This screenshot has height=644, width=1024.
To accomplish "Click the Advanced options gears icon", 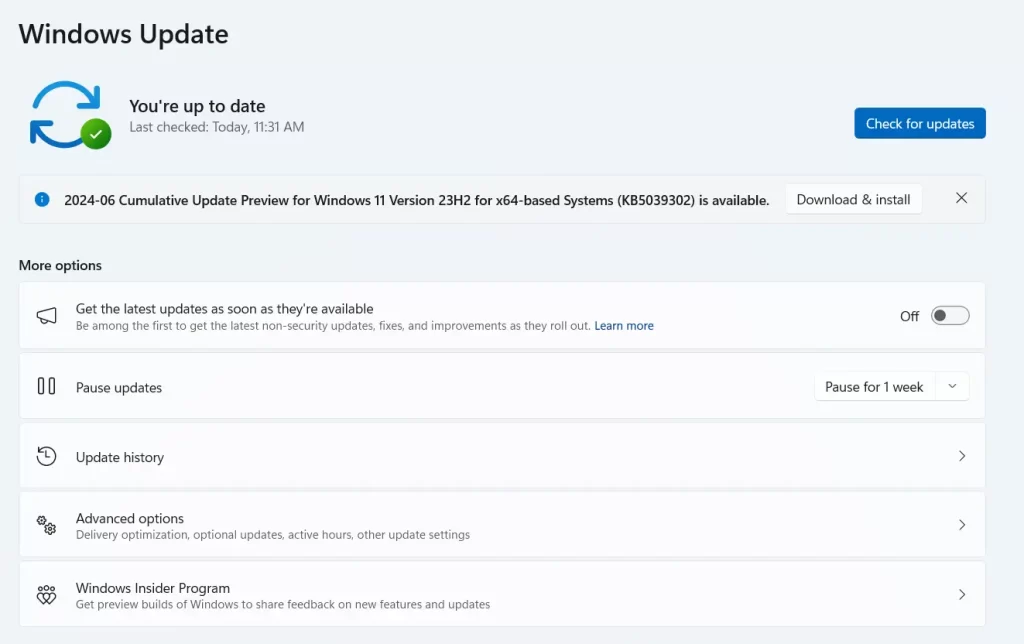I will (46, 525).
